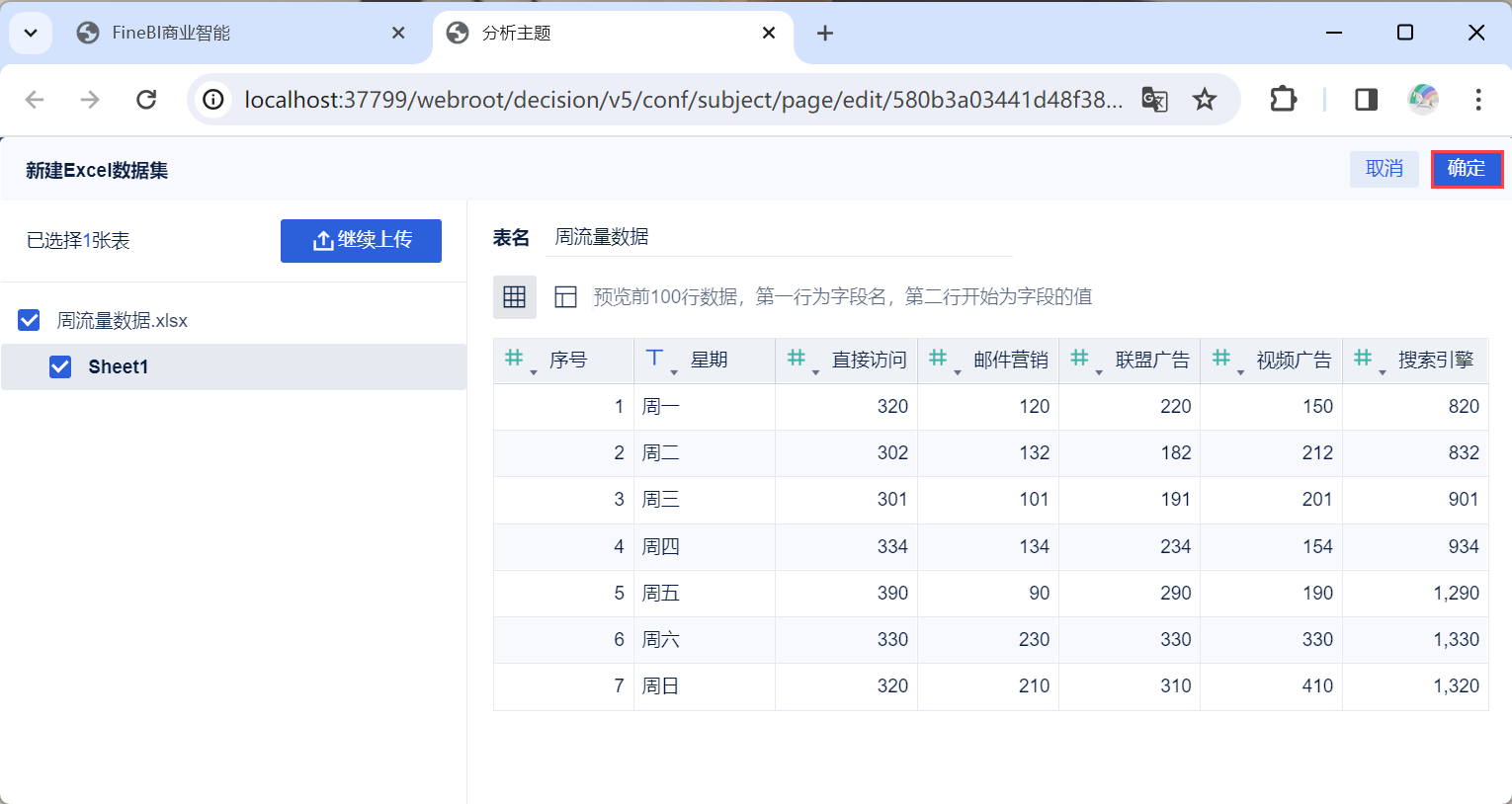This screenshot has height=804, width=1512.
Task: Click 取消 to cancel dataset creation
Action: coord(1385,169)
